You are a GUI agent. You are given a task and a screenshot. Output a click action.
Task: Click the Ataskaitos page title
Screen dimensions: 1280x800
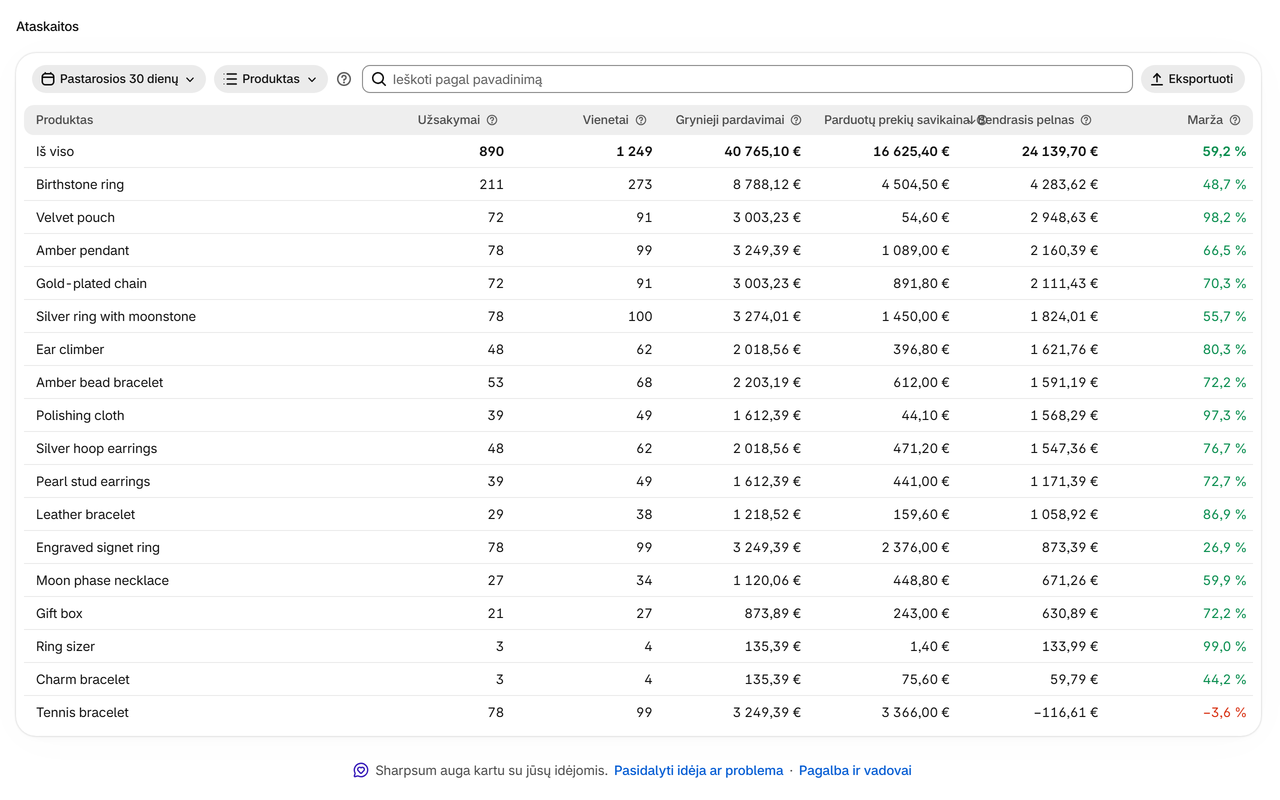[x=47, y=26]
